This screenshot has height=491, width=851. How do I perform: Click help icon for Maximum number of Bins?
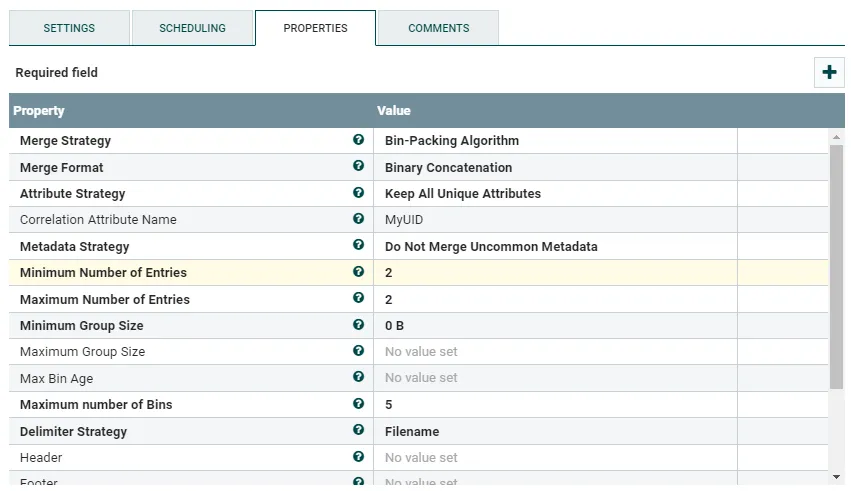(x=359, y=404)
